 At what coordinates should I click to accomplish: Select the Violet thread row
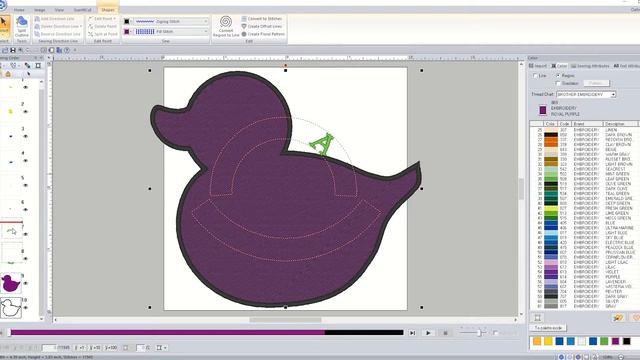click(584, 272)
